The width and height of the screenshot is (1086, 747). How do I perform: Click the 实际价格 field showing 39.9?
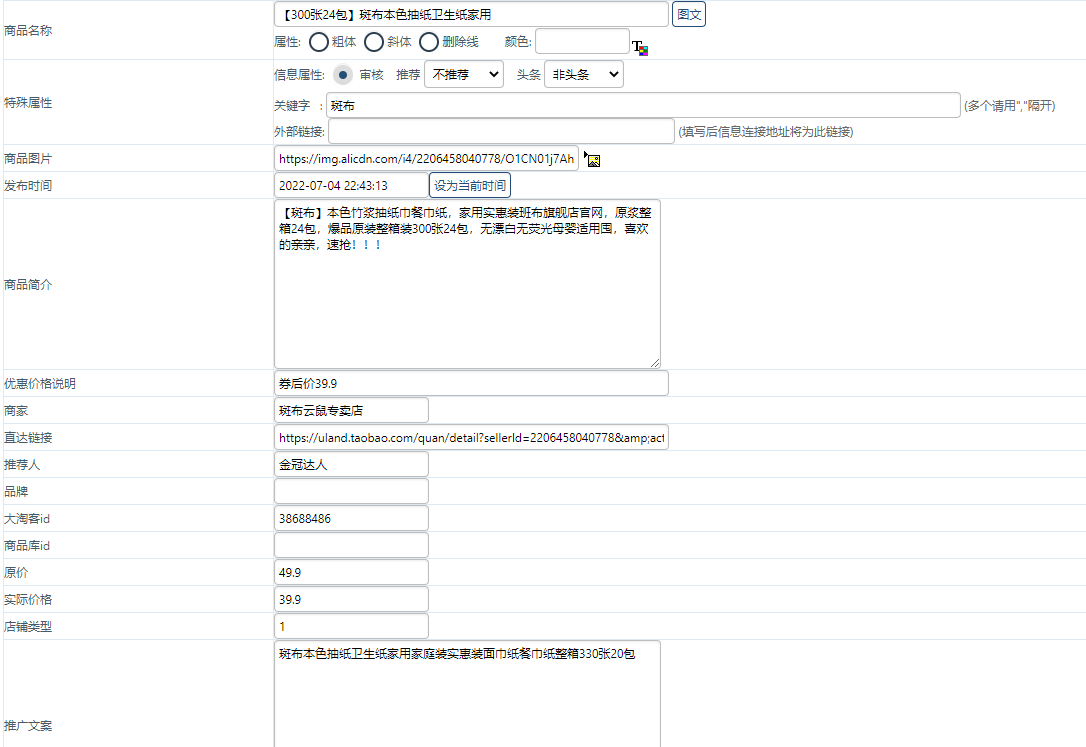point(351,600)
